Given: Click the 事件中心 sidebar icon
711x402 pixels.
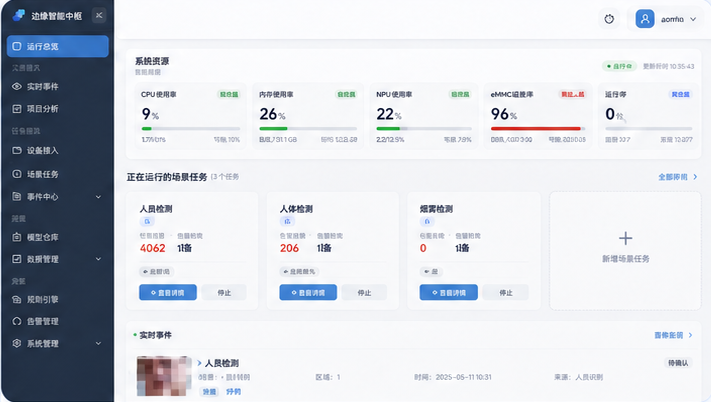Looking at the screenshot, I should pos(17,197).
